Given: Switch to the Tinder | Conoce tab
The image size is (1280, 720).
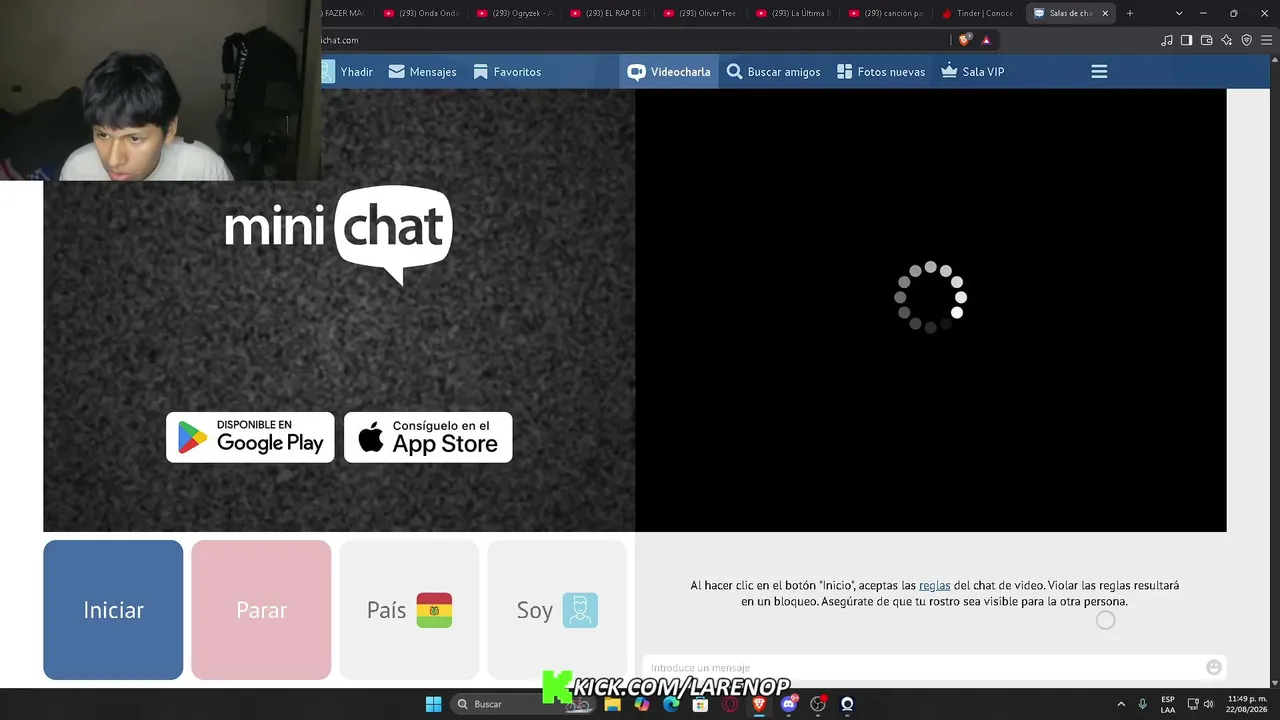Looking at the screenshot, I should pos(979,13).
